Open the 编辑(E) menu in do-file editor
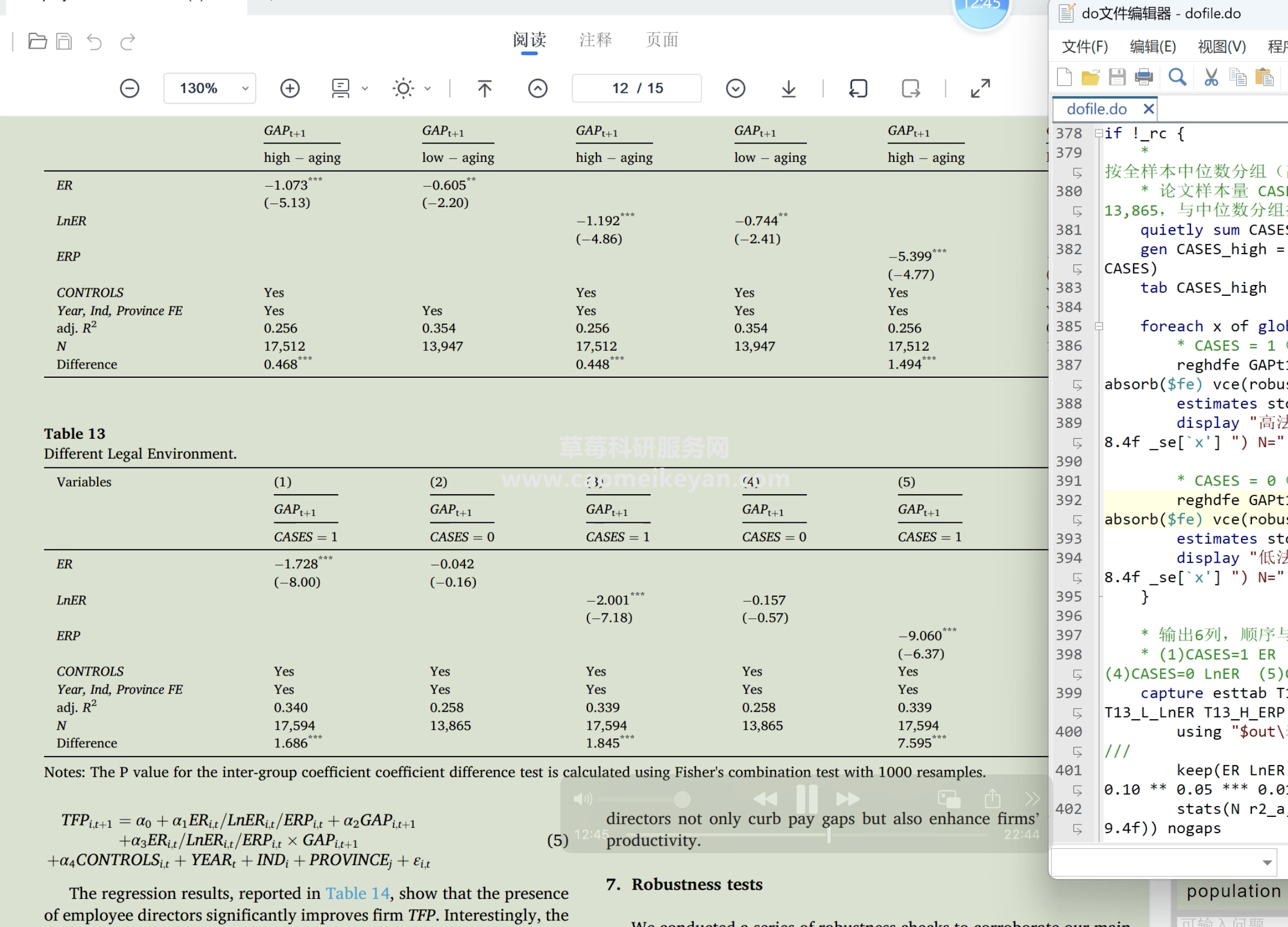This screenshot has width=1288, height=927. 1153,46
